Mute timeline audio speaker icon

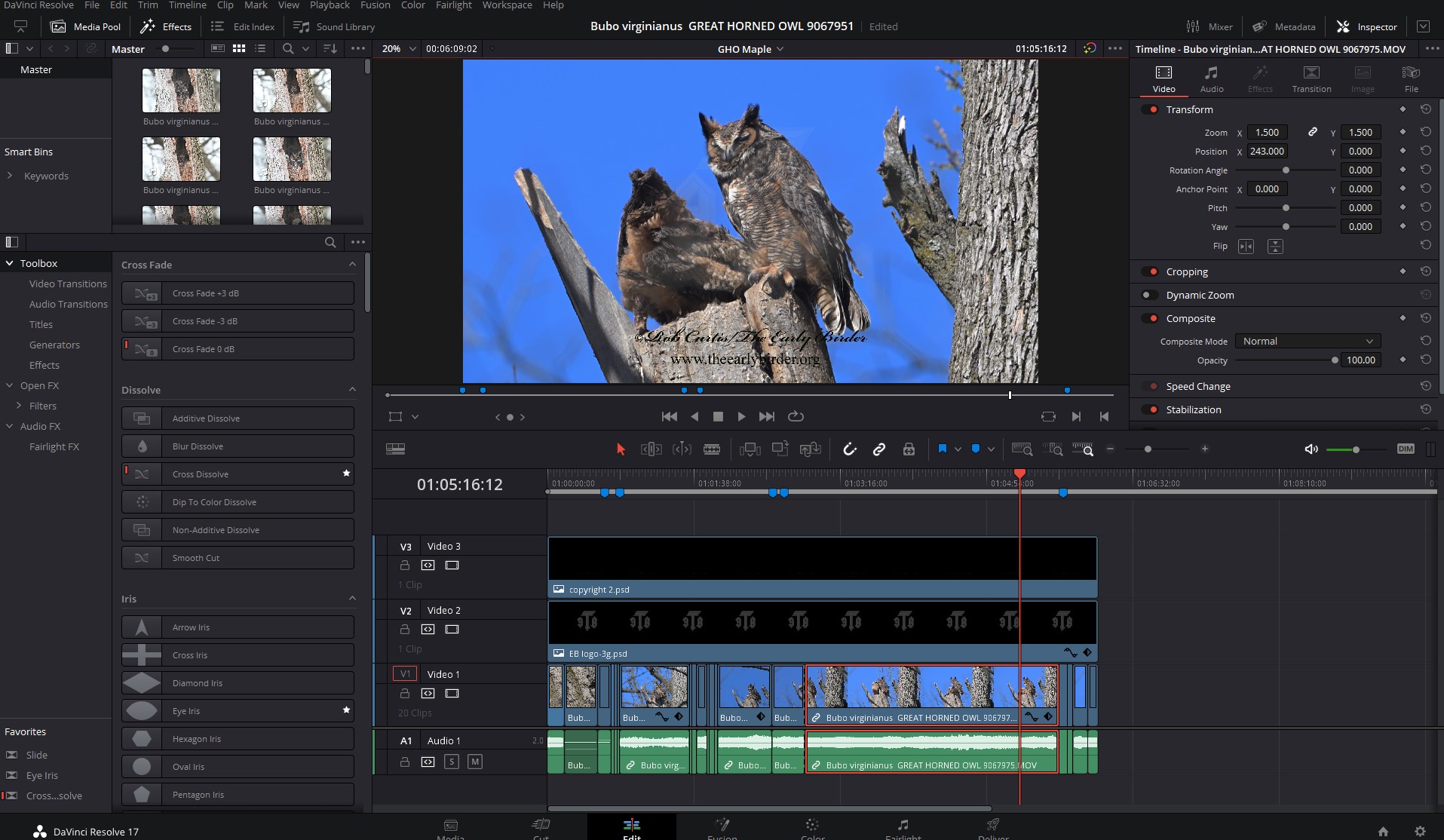[x=1311, y=449]
